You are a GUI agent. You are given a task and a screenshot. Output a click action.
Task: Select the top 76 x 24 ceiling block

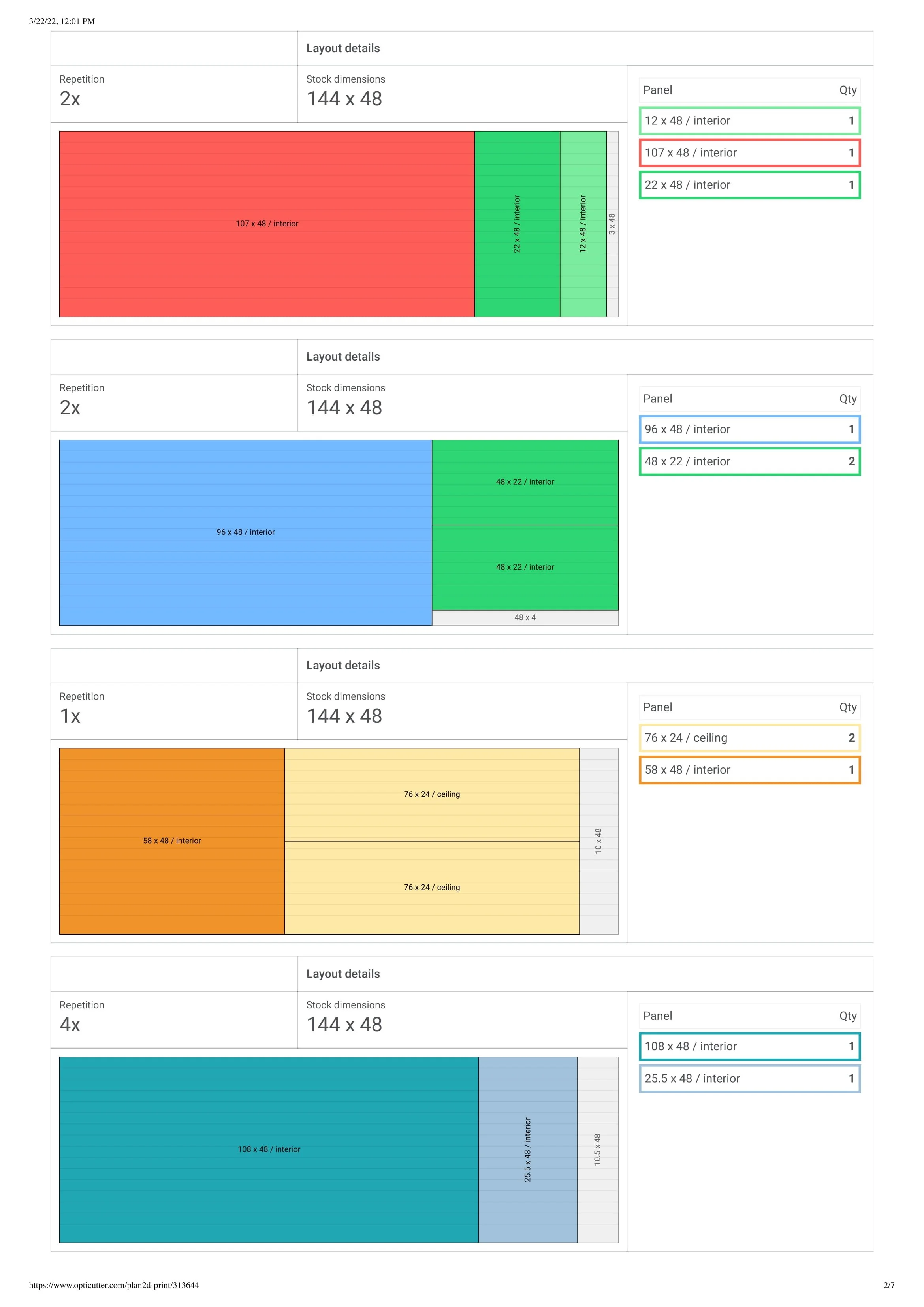point(431,794)
